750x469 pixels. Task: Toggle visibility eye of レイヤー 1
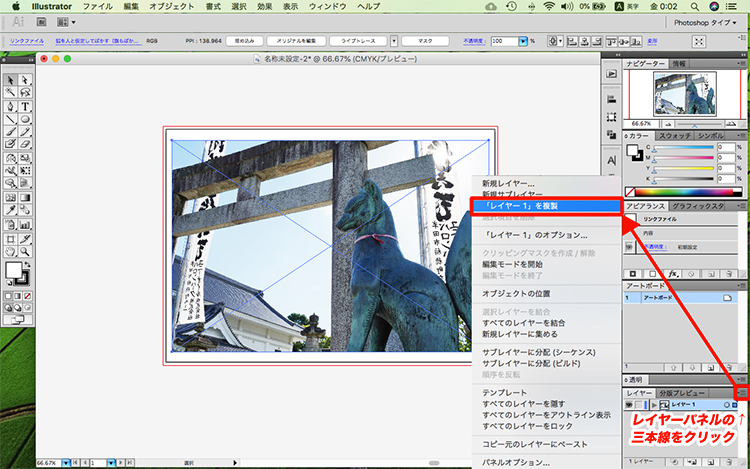(x=630, y=404)
